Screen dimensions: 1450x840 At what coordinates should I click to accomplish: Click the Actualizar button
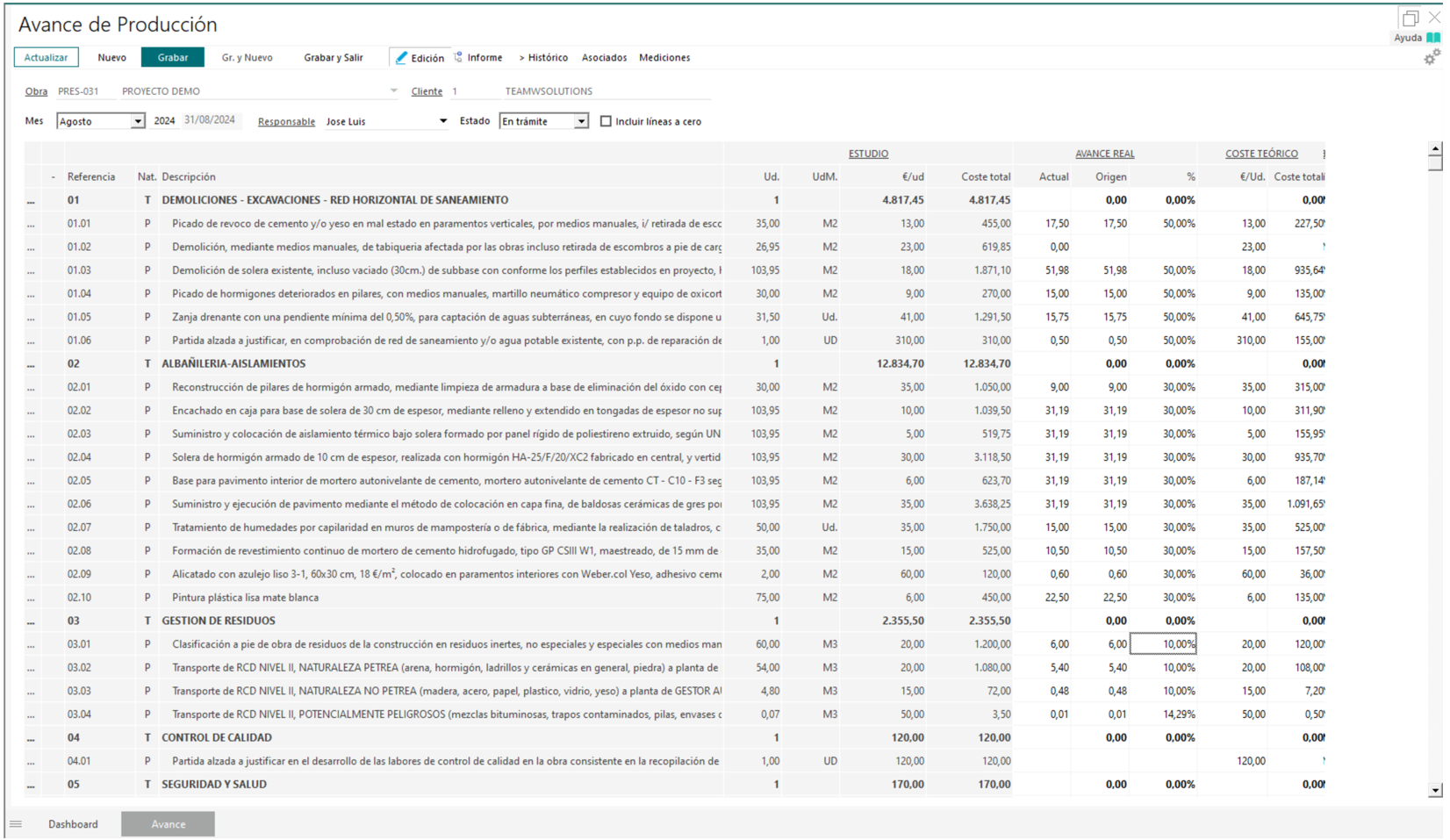[46, 57]
